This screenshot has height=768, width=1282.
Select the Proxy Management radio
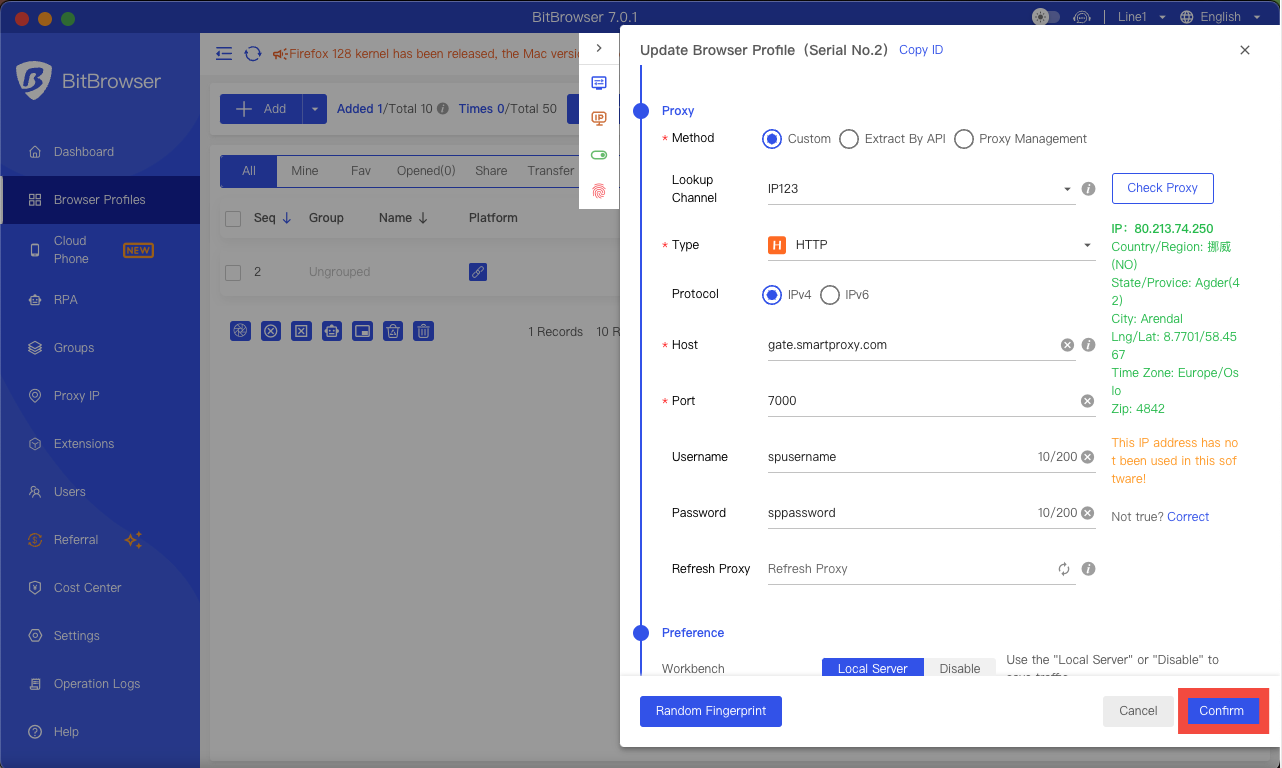tap(964, 139)
